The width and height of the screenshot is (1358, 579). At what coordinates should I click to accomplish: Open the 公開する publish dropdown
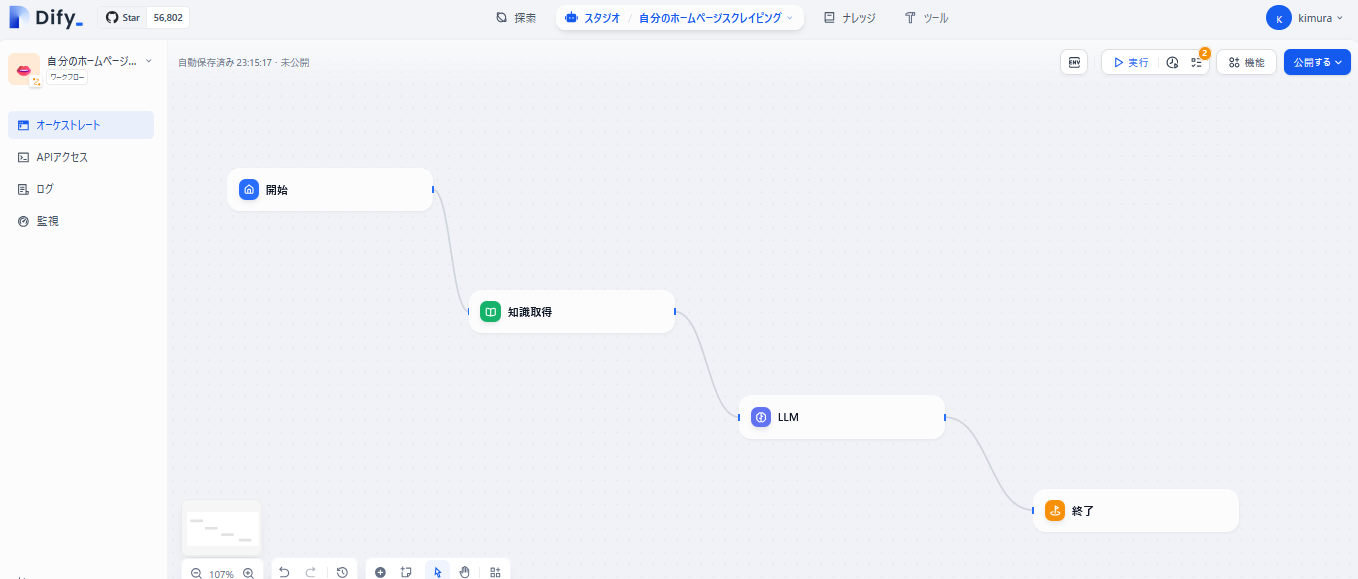coord(1316,62)
